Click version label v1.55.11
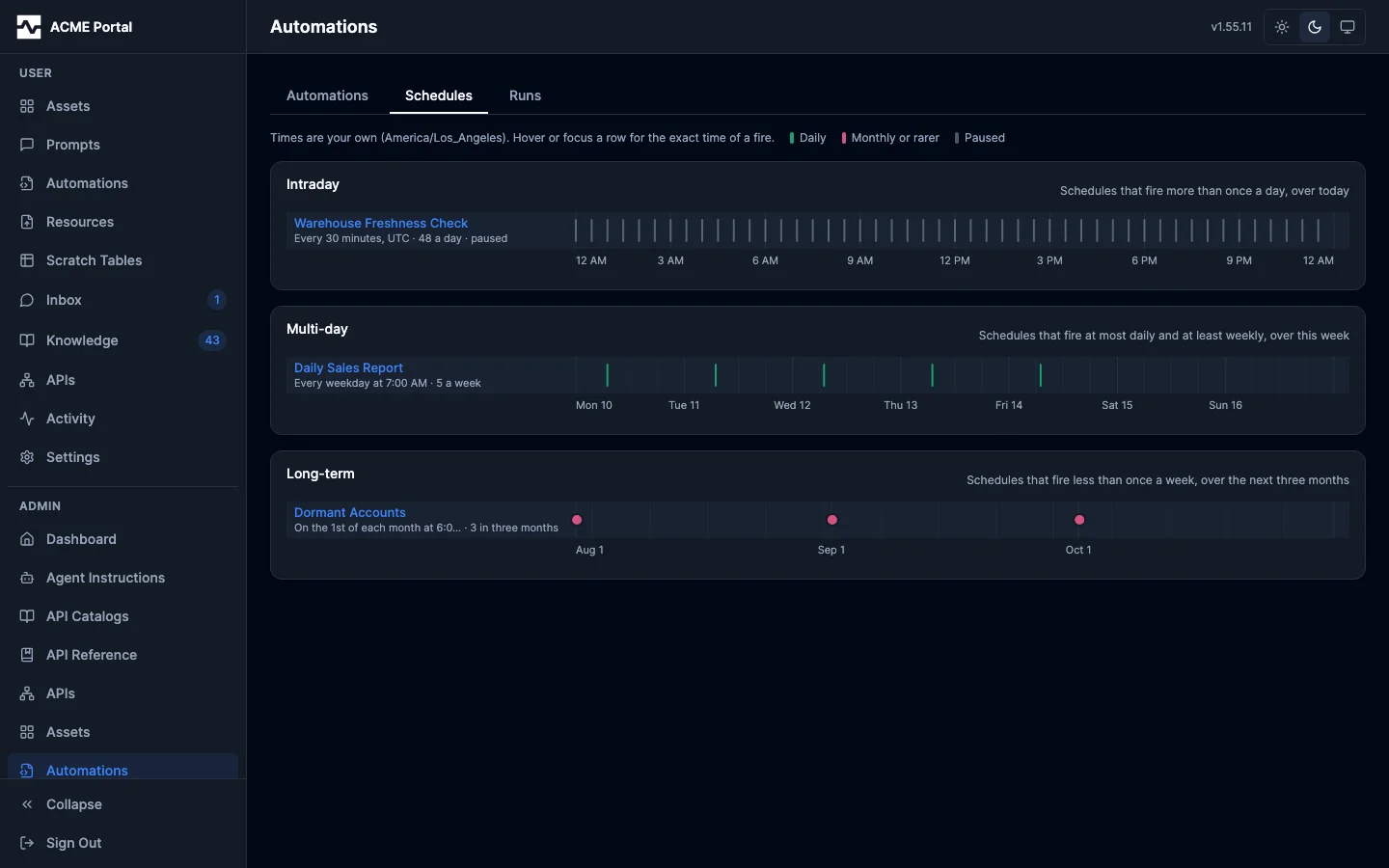1389x868 pixels. [1232, 27]
